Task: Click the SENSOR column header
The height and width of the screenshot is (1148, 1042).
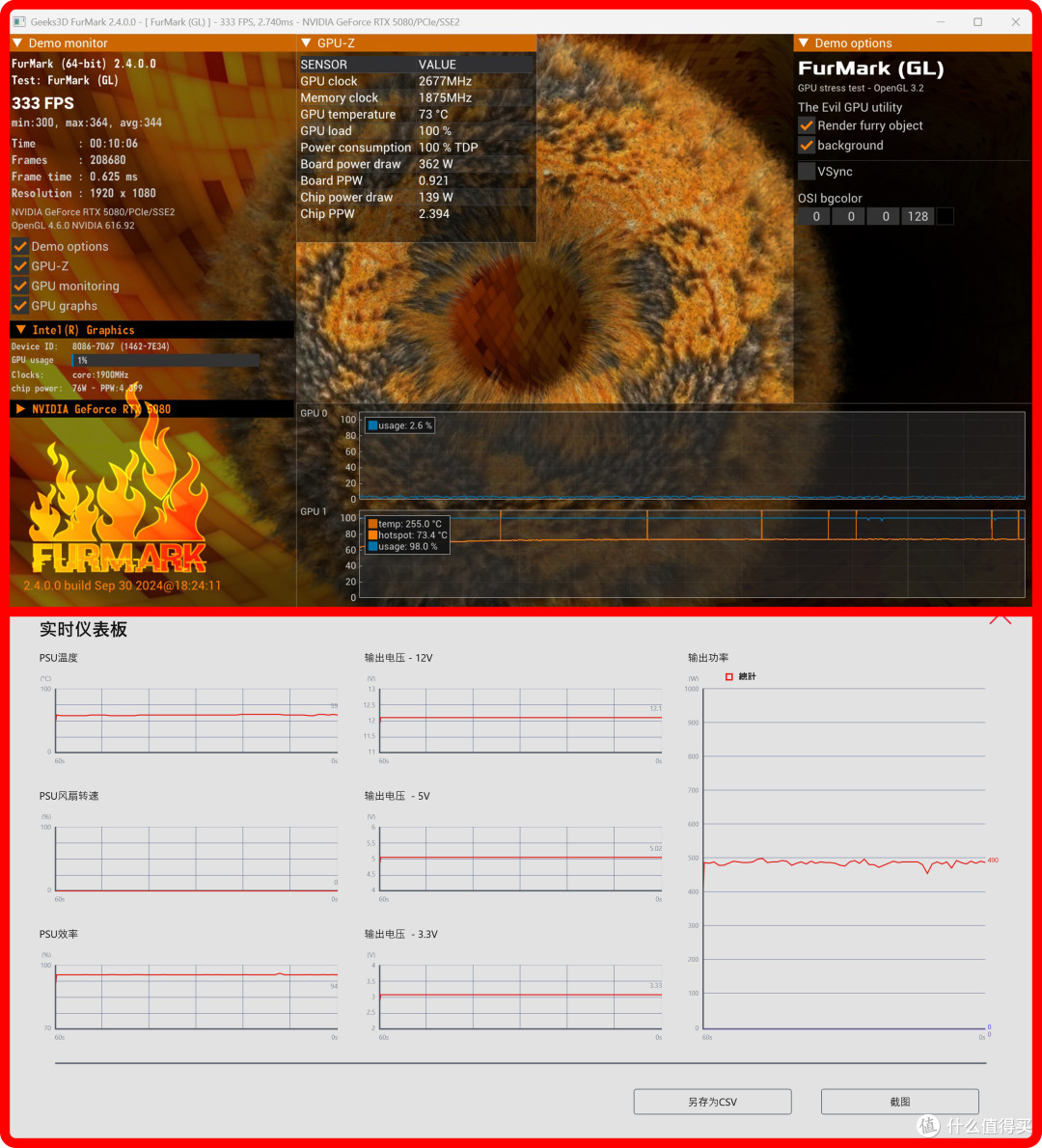Action: (x=323, y=66)
